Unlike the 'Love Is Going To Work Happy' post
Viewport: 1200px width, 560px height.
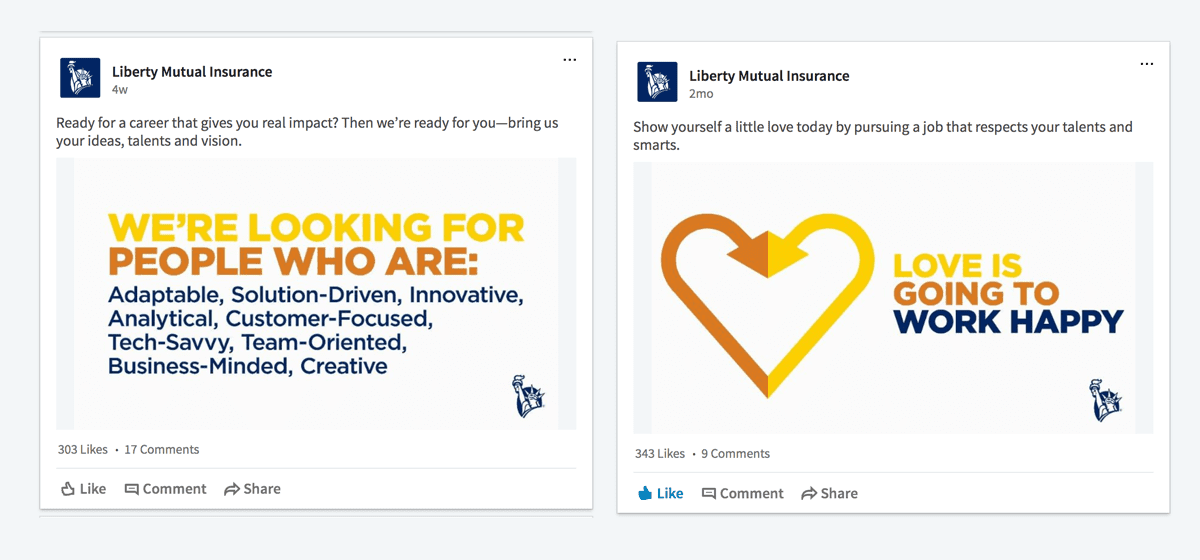(661, 493)
